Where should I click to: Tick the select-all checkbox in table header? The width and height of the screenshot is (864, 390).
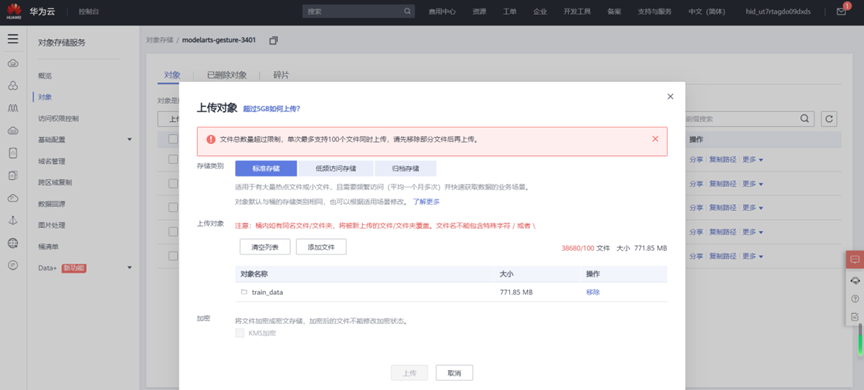(x=173, y=139)
